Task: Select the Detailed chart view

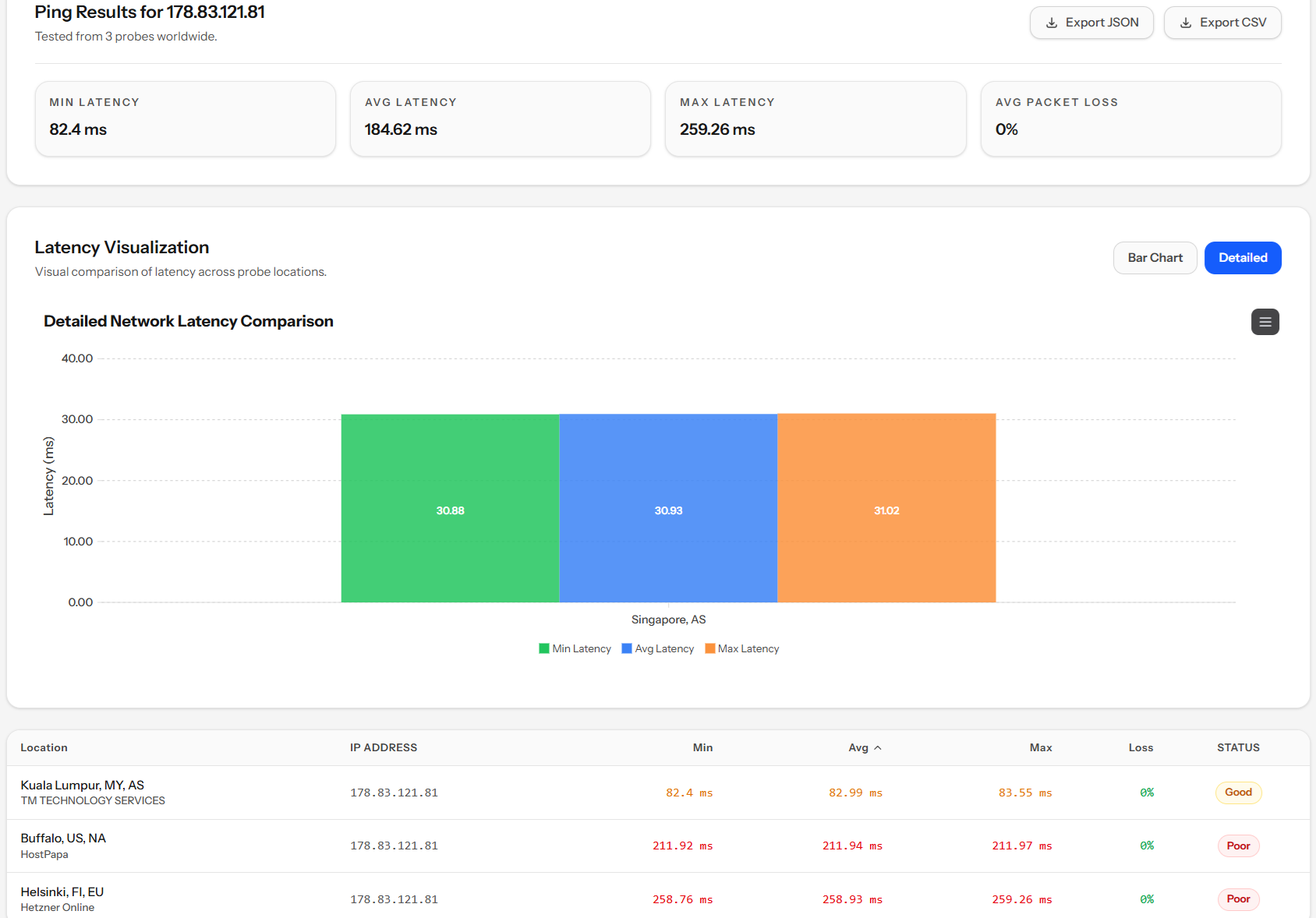Action: pyautogui.click(x=1243, y=258)
